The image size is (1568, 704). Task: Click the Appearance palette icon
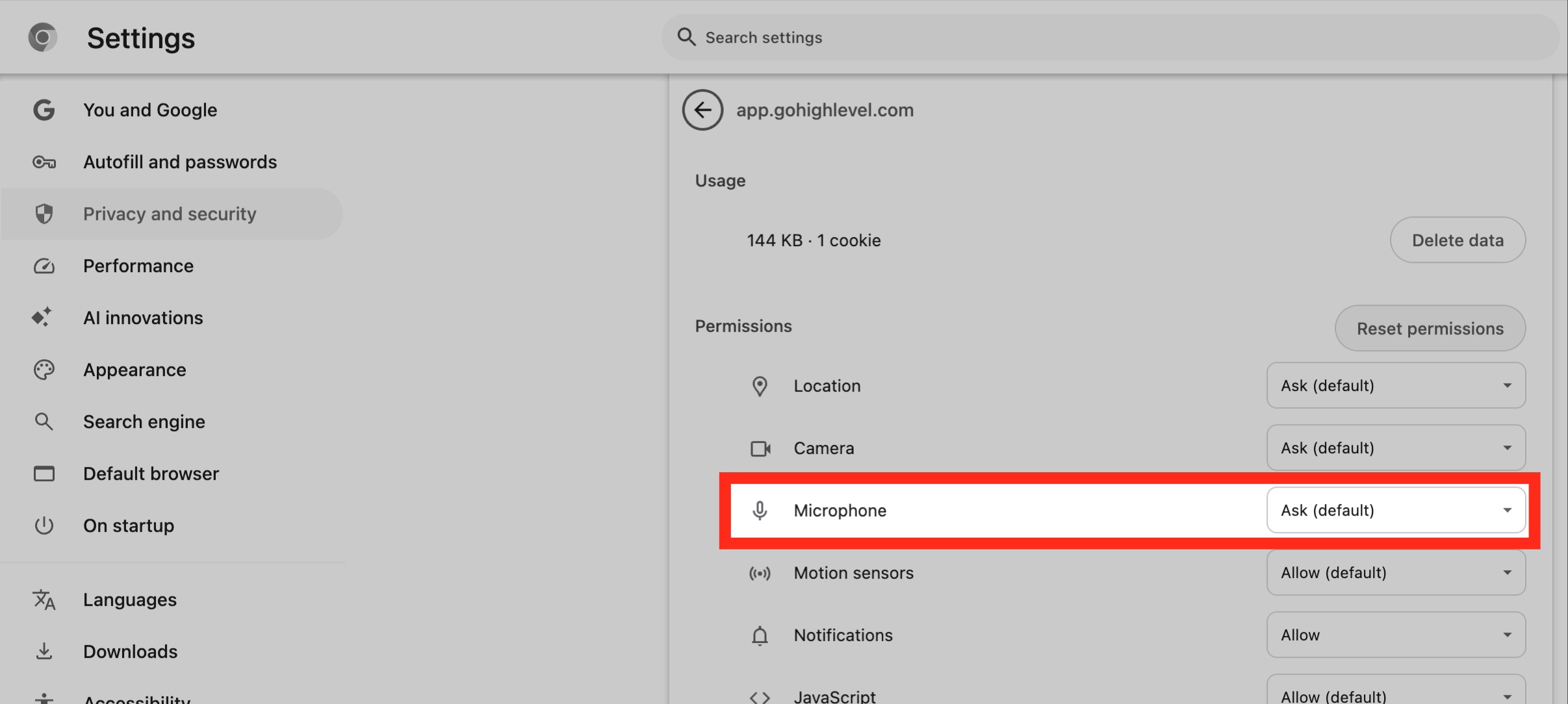pos(43,369)
